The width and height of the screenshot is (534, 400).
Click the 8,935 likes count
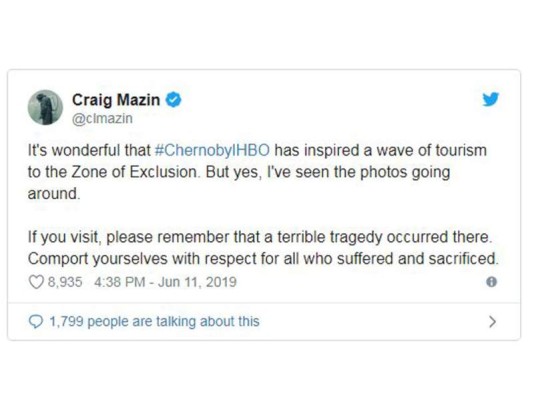[65, 282]
